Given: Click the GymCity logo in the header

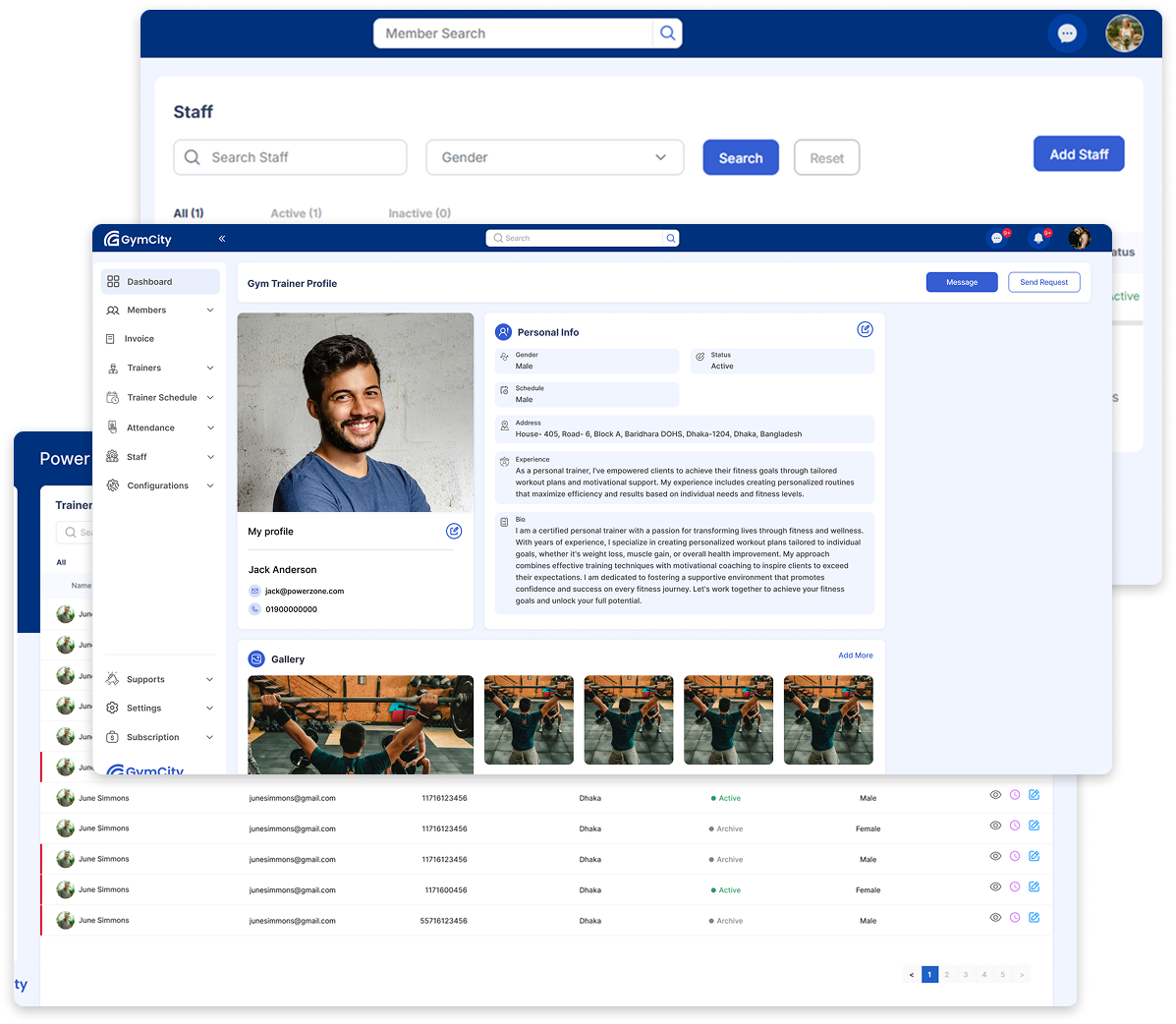Looking at the screenshot, I should pyautogui.click(x=138, y=239).
